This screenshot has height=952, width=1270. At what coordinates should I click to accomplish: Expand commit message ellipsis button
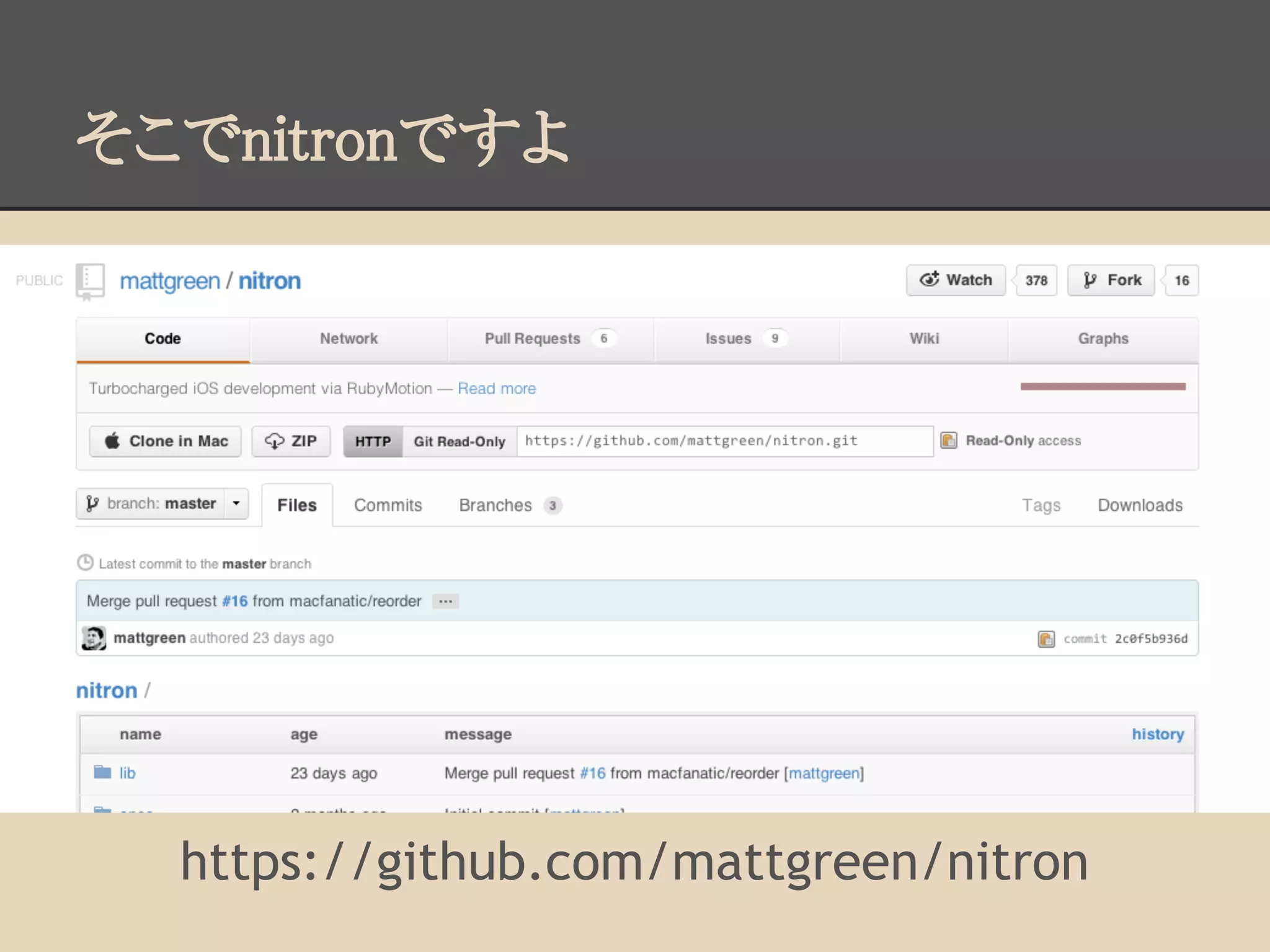(445, 601)
